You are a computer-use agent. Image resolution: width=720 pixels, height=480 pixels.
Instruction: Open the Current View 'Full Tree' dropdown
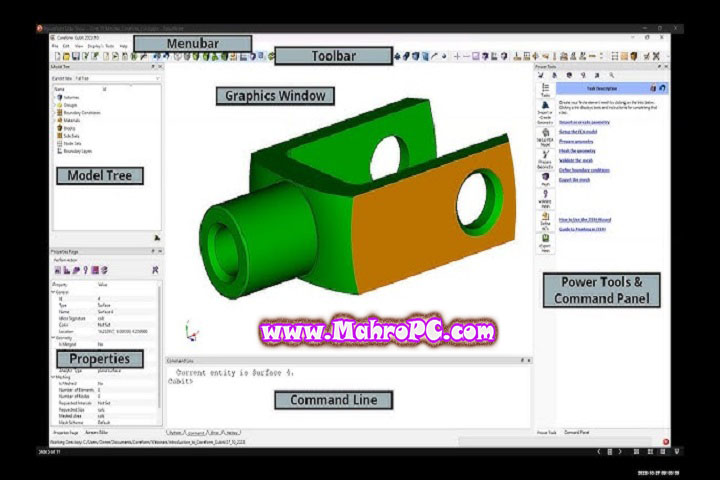pos(117,79)
